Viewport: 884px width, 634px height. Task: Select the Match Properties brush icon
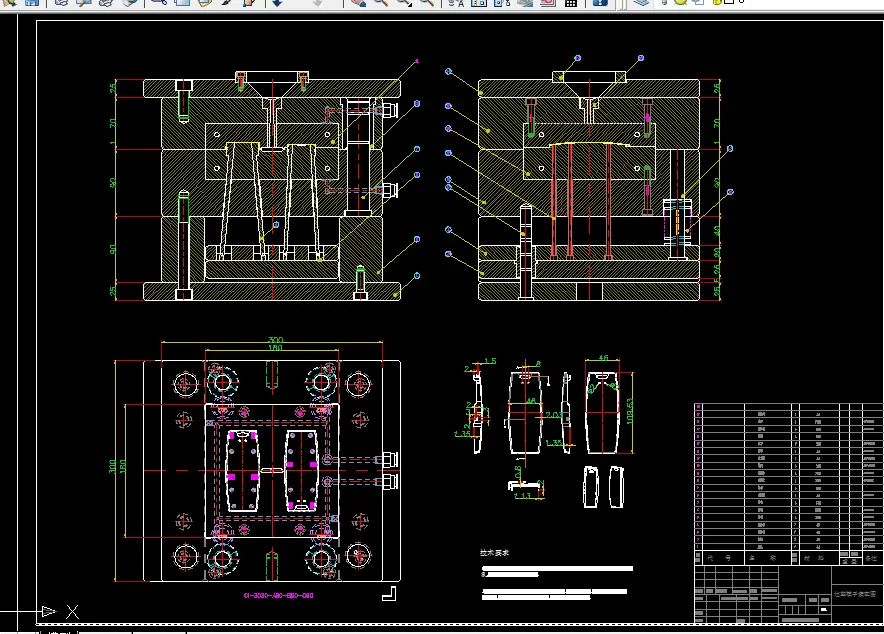tap(227, 2)
